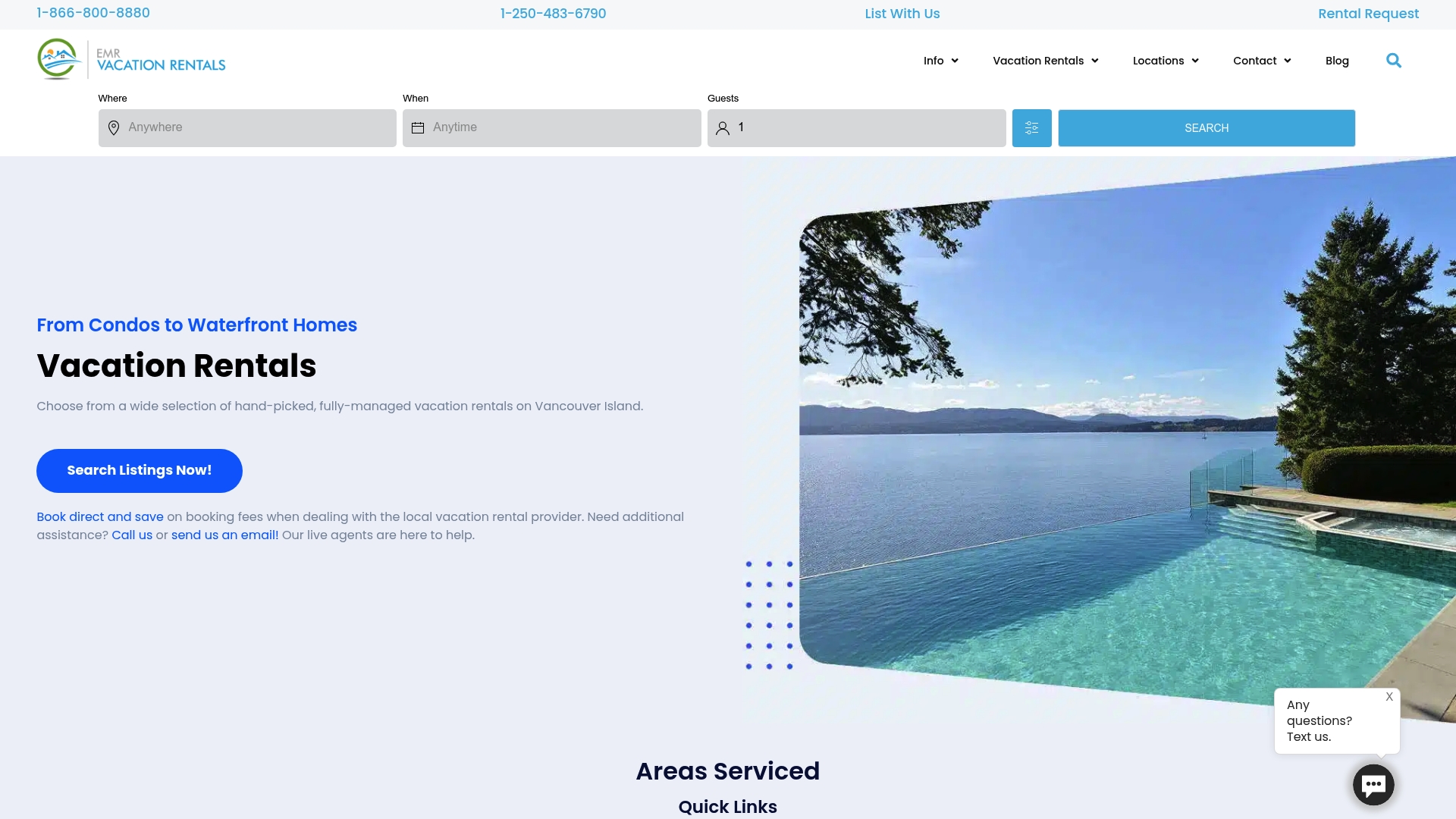Image resolution: width=1456 pixels, height=819 pixels.
Task: Click the guest person icon
Action: click(x=722, y=128)
